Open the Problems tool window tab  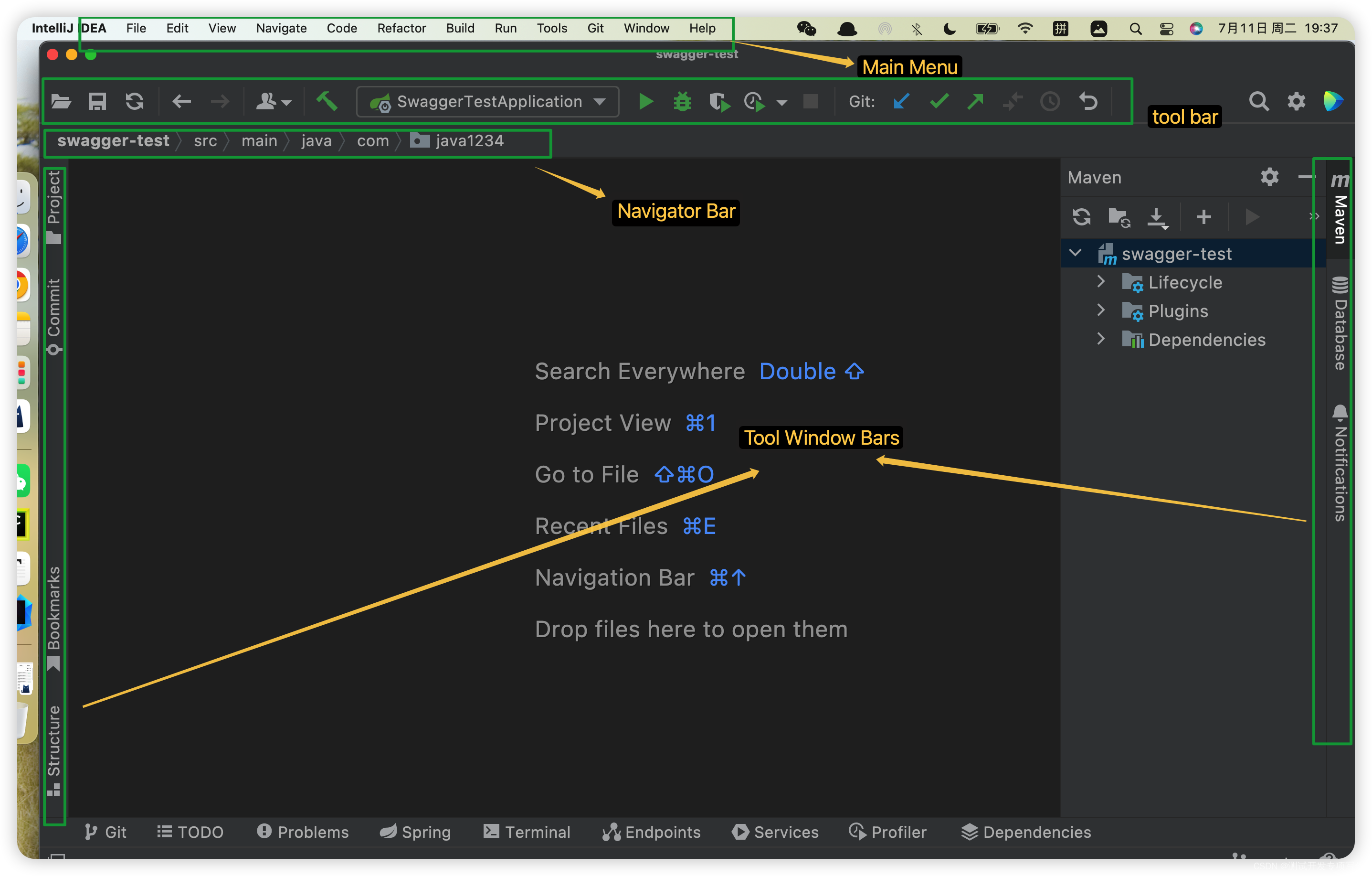point(303,832)
